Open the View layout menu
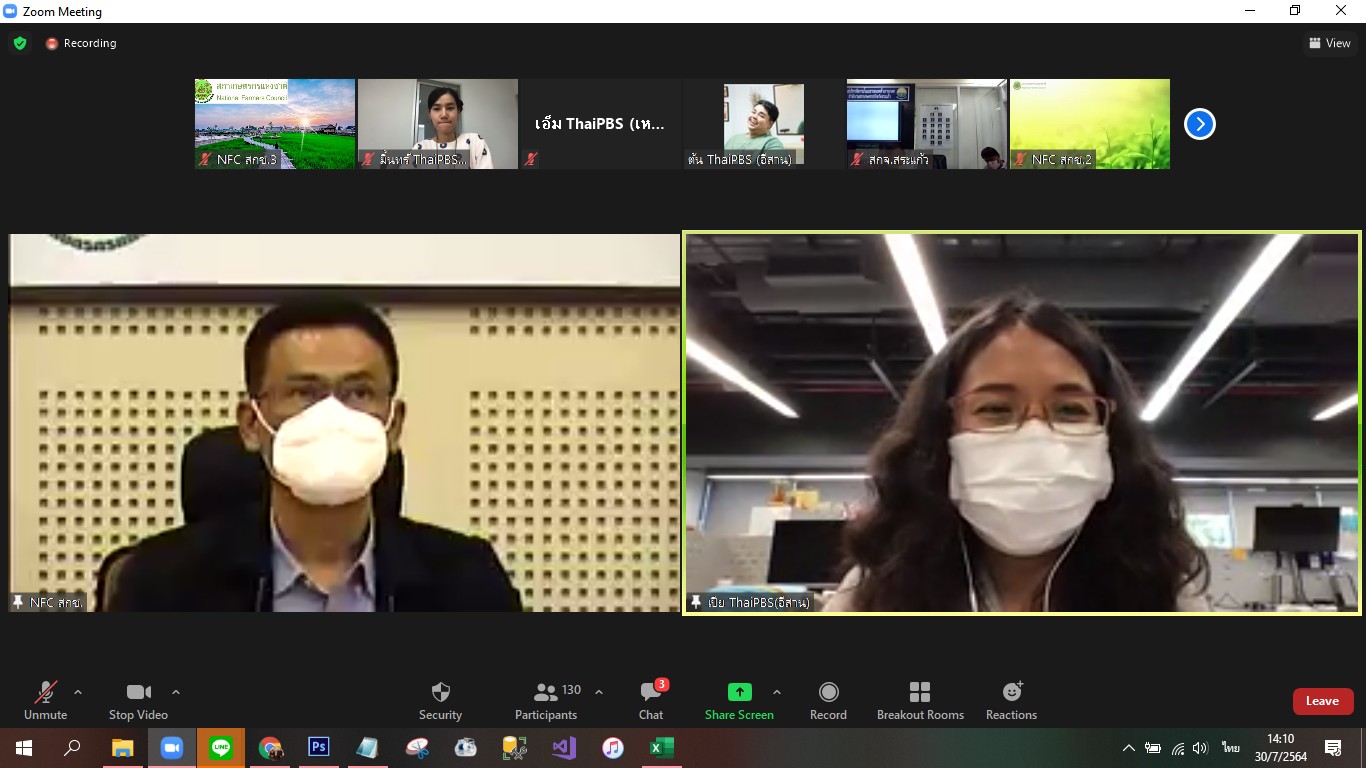This screenshot has height=768, width=1366. click(x=1329, y=43)
